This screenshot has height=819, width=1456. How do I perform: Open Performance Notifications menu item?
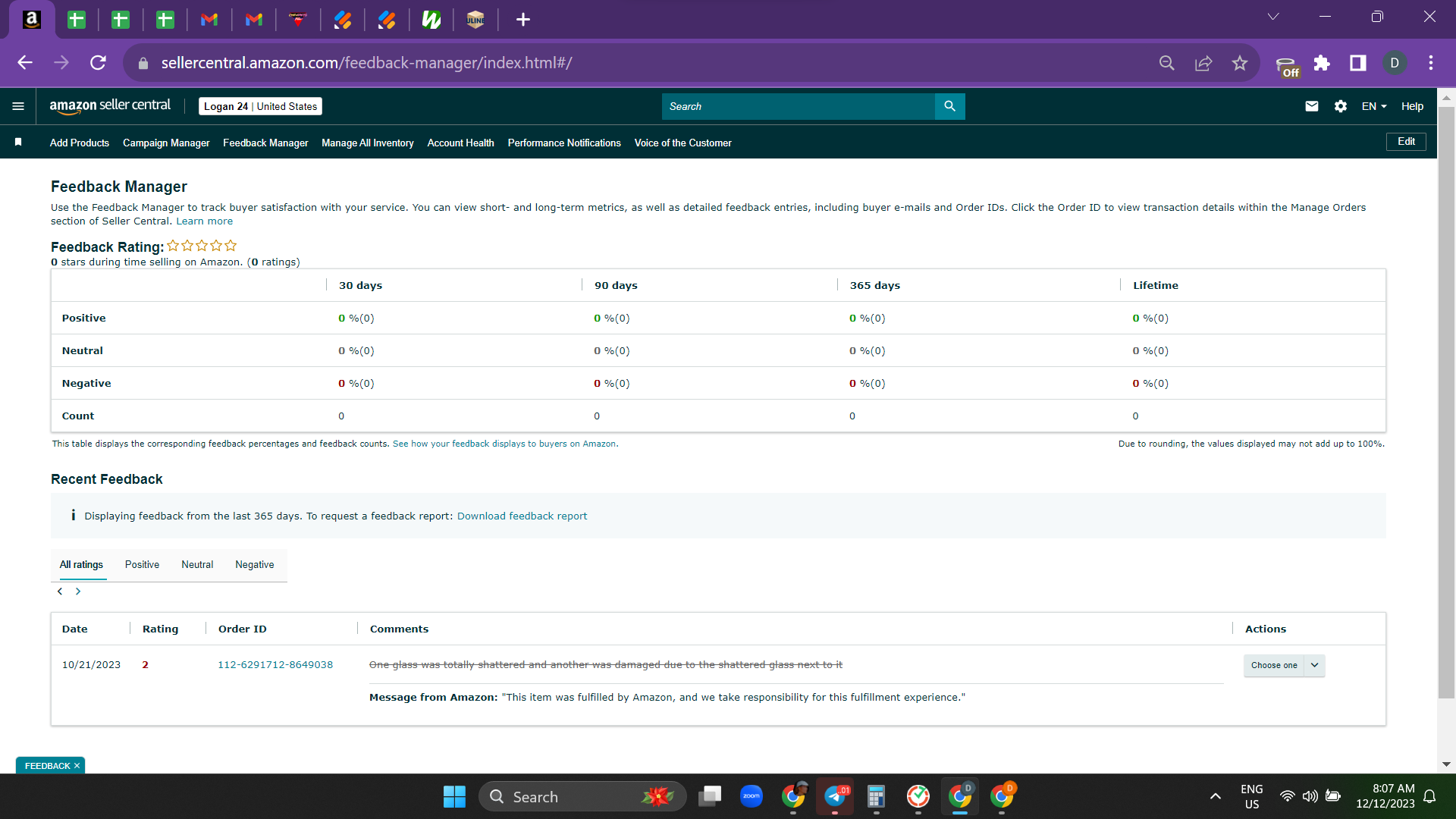tap(564, 143)
